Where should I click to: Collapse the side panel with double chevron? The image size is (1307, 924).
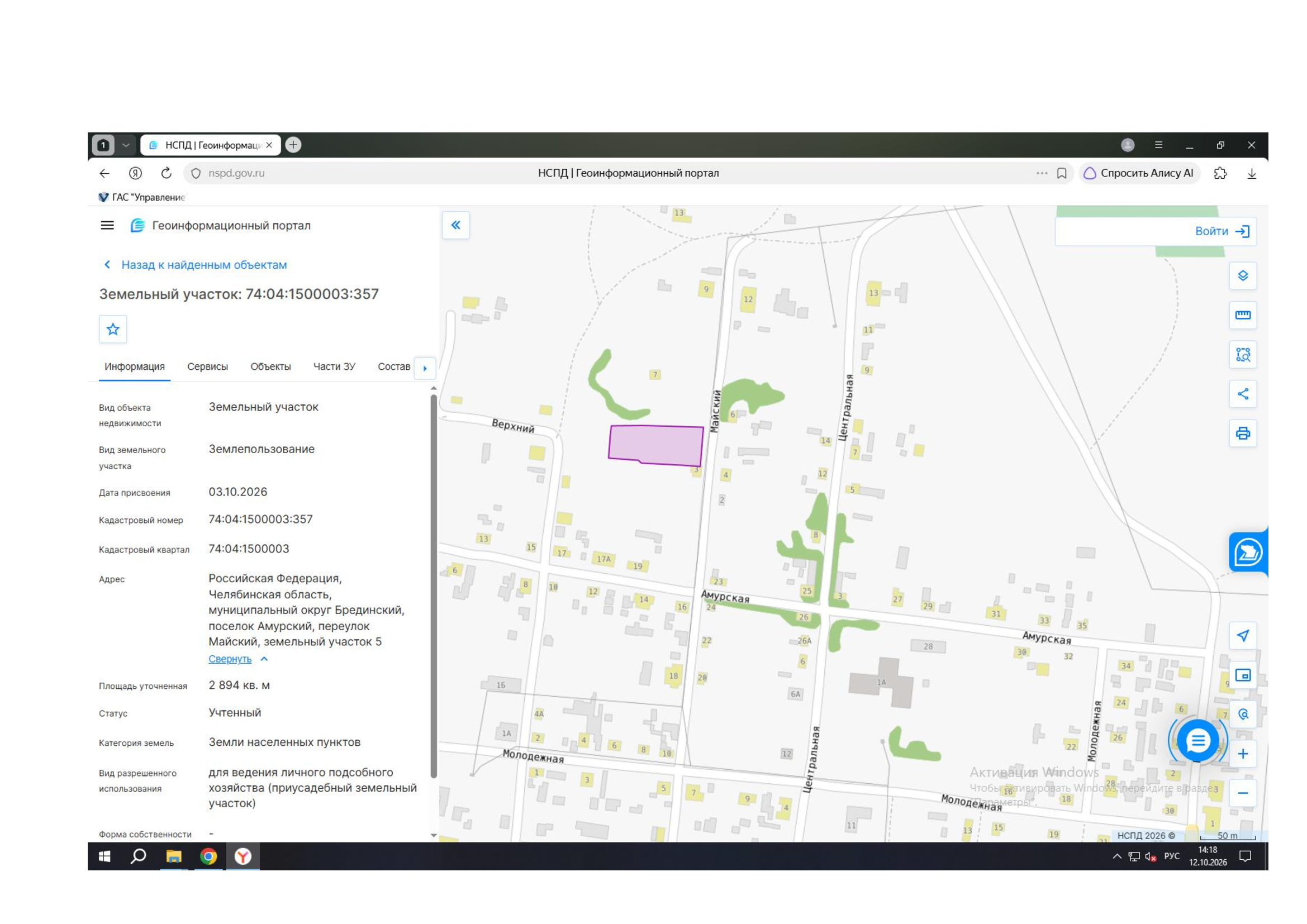pyautogui.click(x=456, y=225)
